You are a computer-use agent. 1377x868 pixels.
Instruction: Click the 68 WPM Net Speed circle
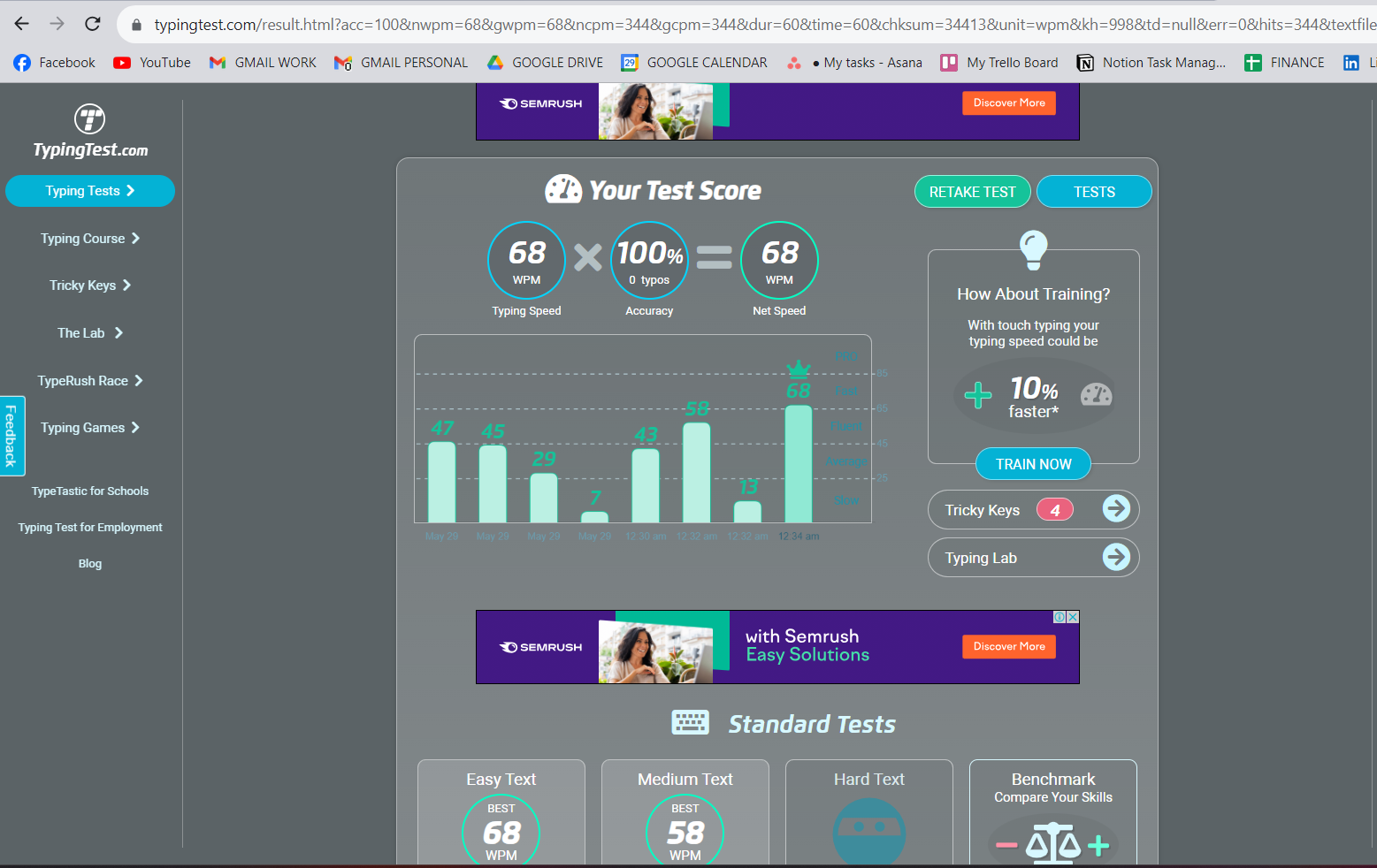pyautogui.click(x=779, y=260)
